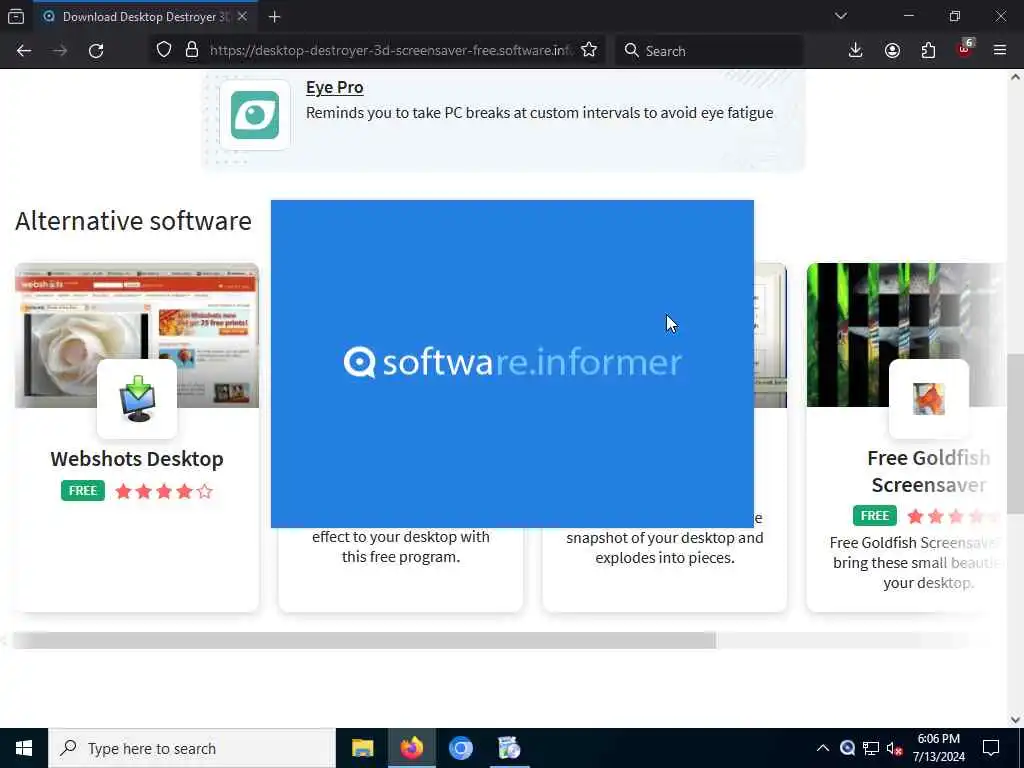Open Eye Pro link
The image size is (1024, 768).
334,88
